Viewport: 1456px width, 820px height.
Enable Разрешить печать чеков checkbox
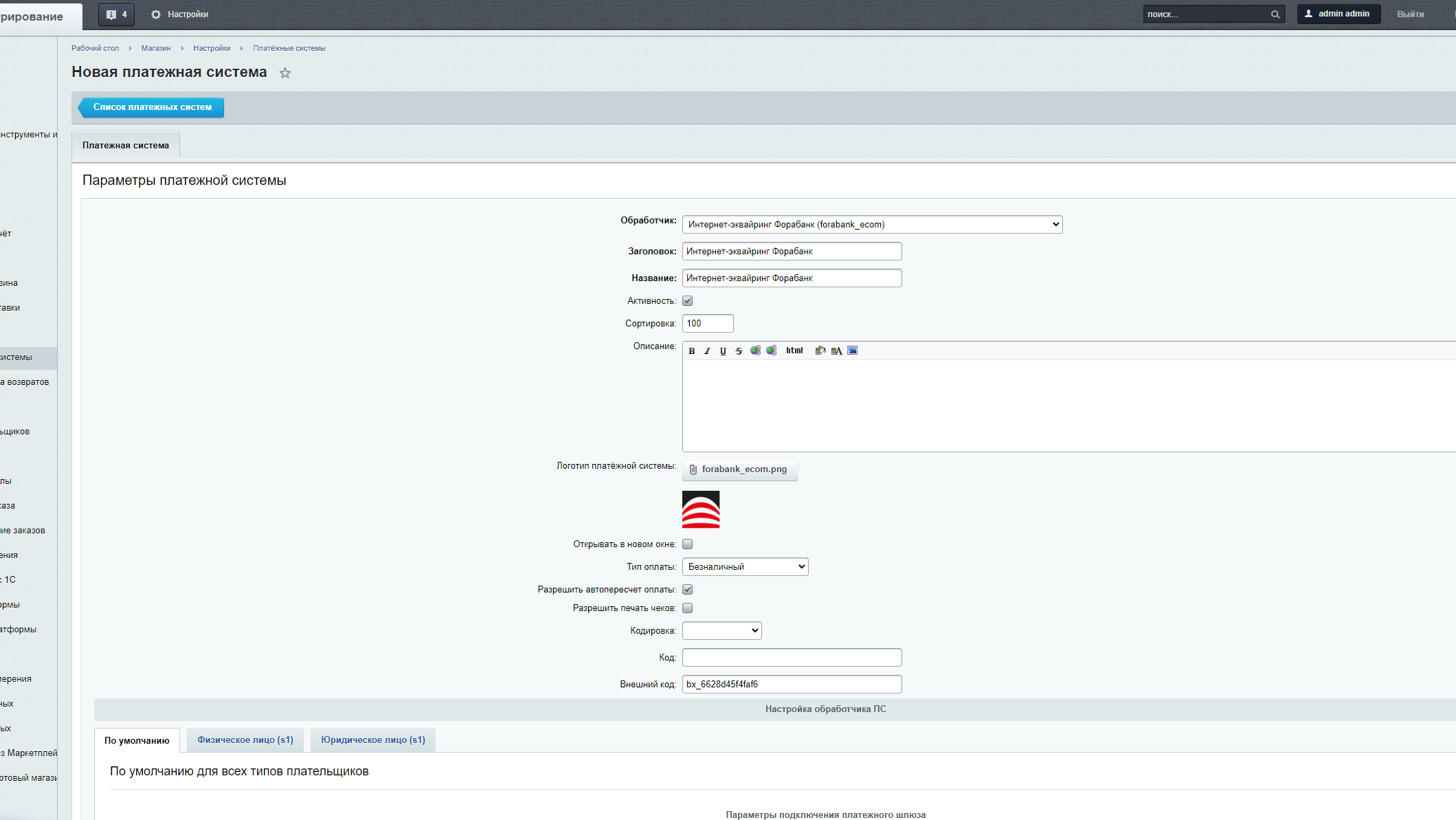688,608
